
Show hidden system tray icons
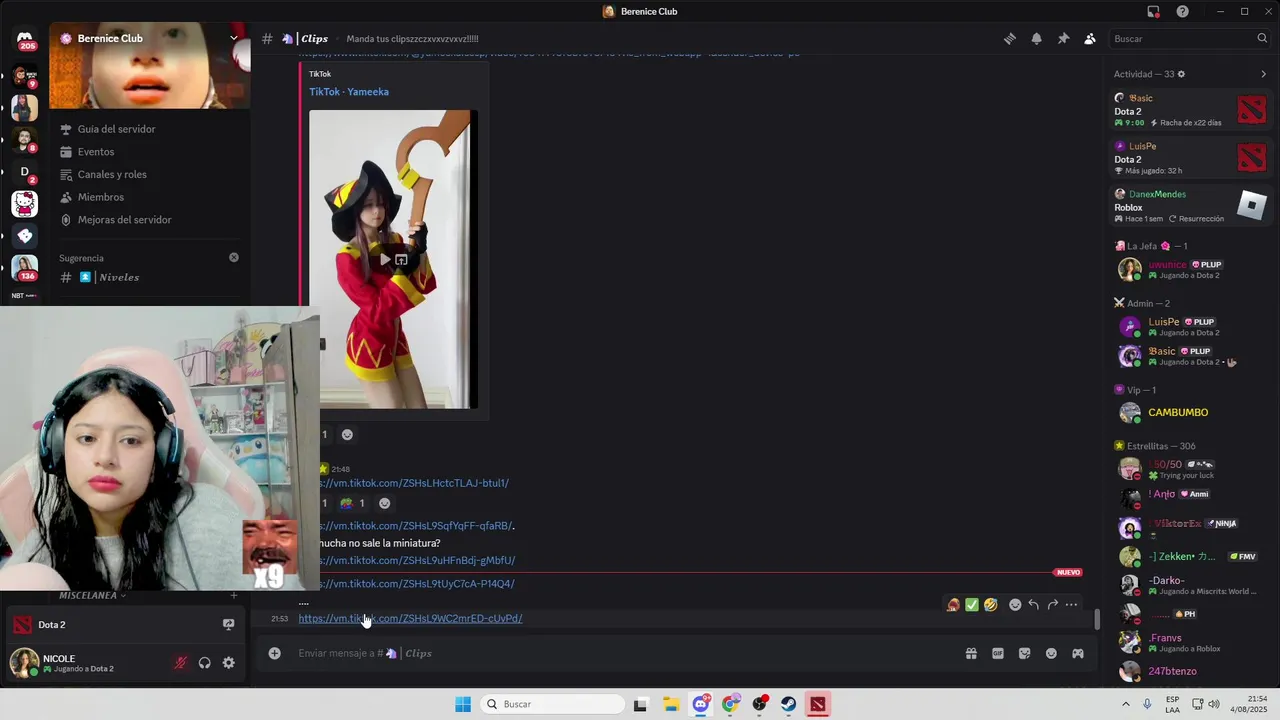(x=1125, y=704)
